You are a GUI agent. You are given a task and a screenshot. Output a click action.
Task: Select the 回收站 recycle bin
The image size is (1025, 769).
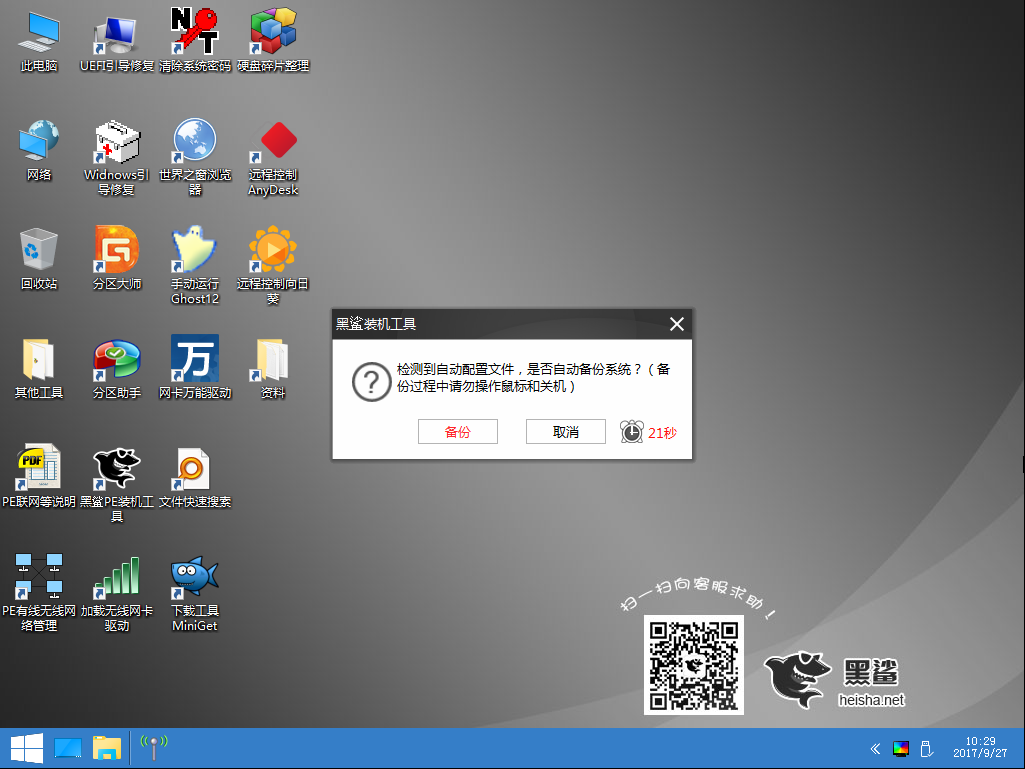[39, 250]
